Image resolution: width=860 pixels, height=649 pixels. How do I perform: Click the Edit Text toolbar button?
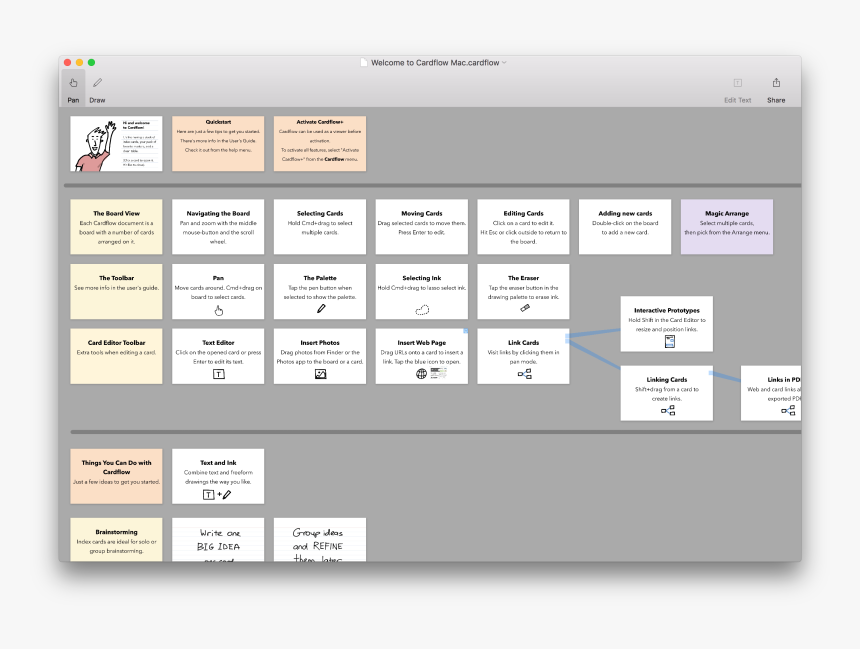tap(737, 89)
